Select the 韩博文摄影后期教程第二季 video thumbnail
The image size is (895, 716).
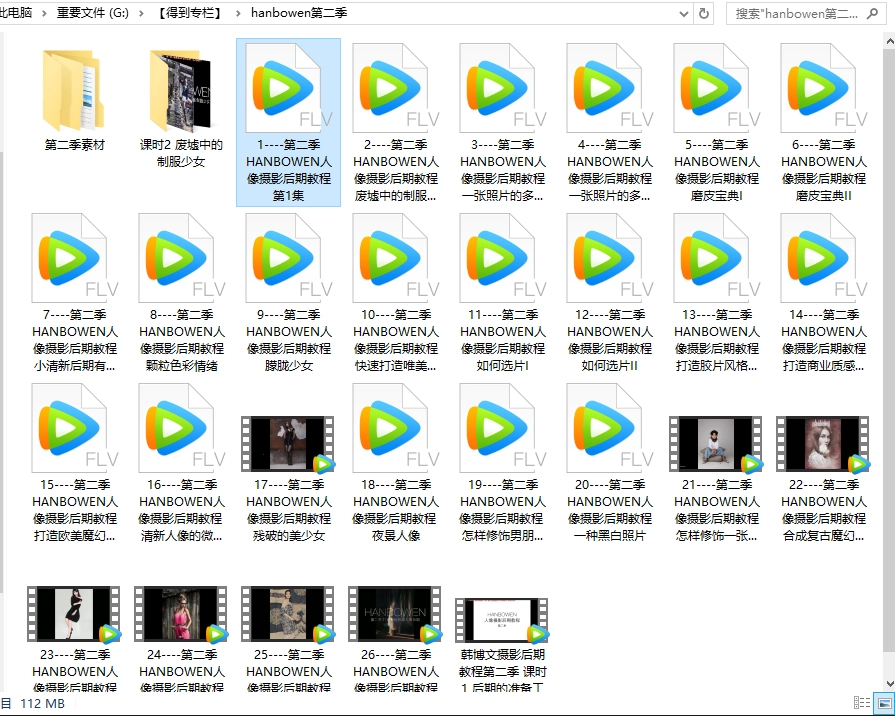click(x=502, y=620)
